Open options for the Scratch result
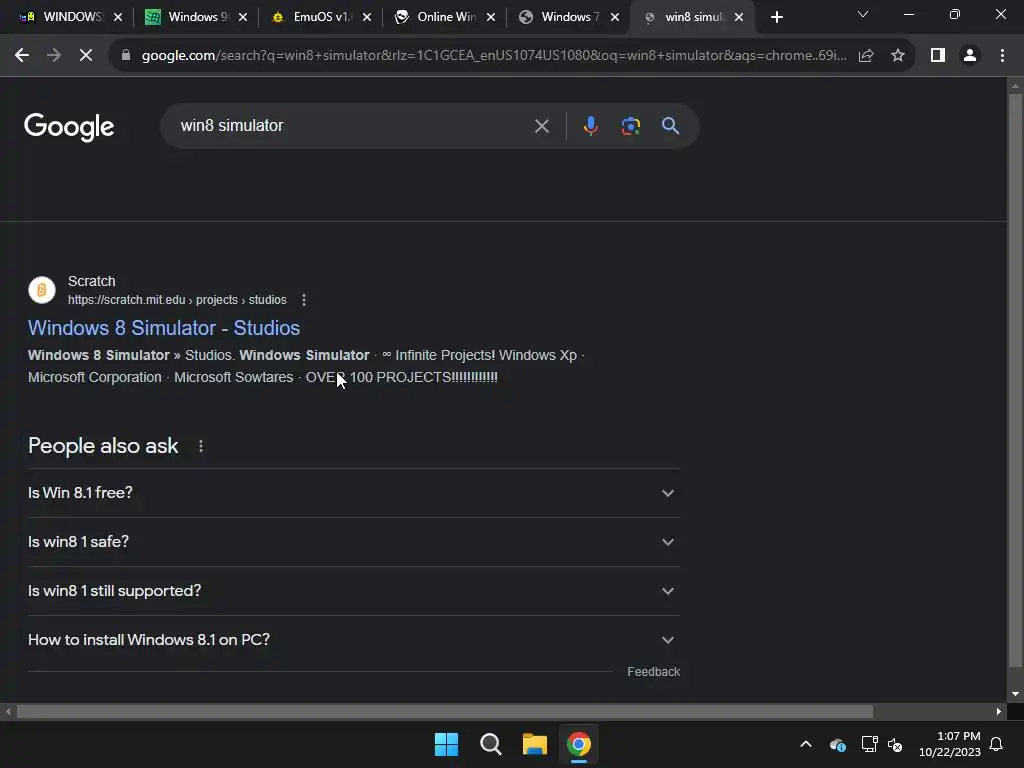The height and width of the screenshot is (768, 1024). [304, 300]
